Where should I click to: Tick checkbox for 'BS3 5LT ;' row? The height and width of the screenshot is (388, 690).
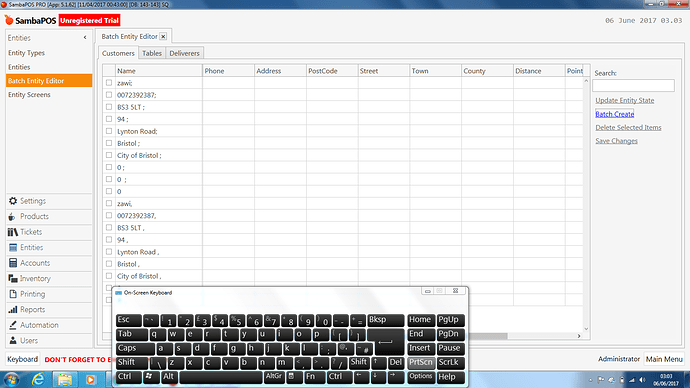(109, 107)
